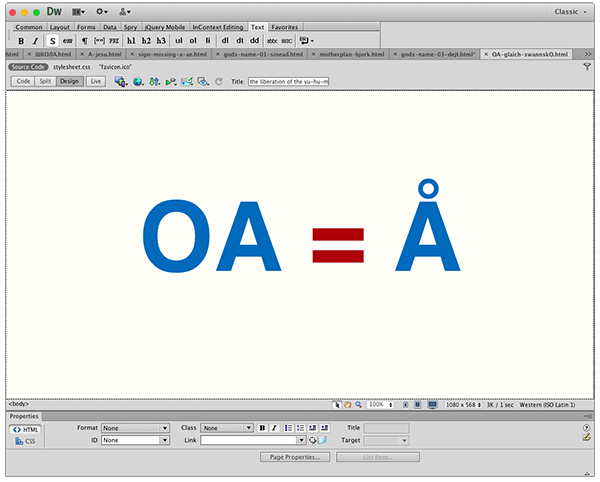The width and height of the screenshot is (600, 482).
Task: Open window size 1080 x 568 dropdown
Action: tap(463, 405)
